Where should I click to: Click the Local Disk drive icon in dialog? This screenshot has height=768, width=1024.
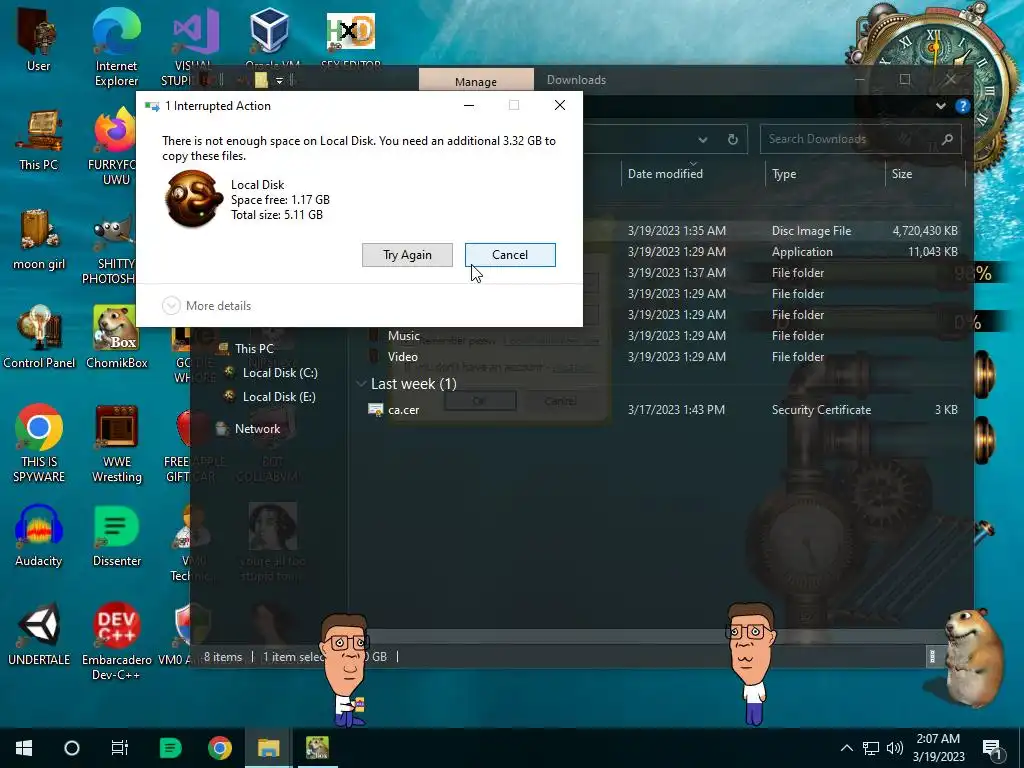pos(192,198)
